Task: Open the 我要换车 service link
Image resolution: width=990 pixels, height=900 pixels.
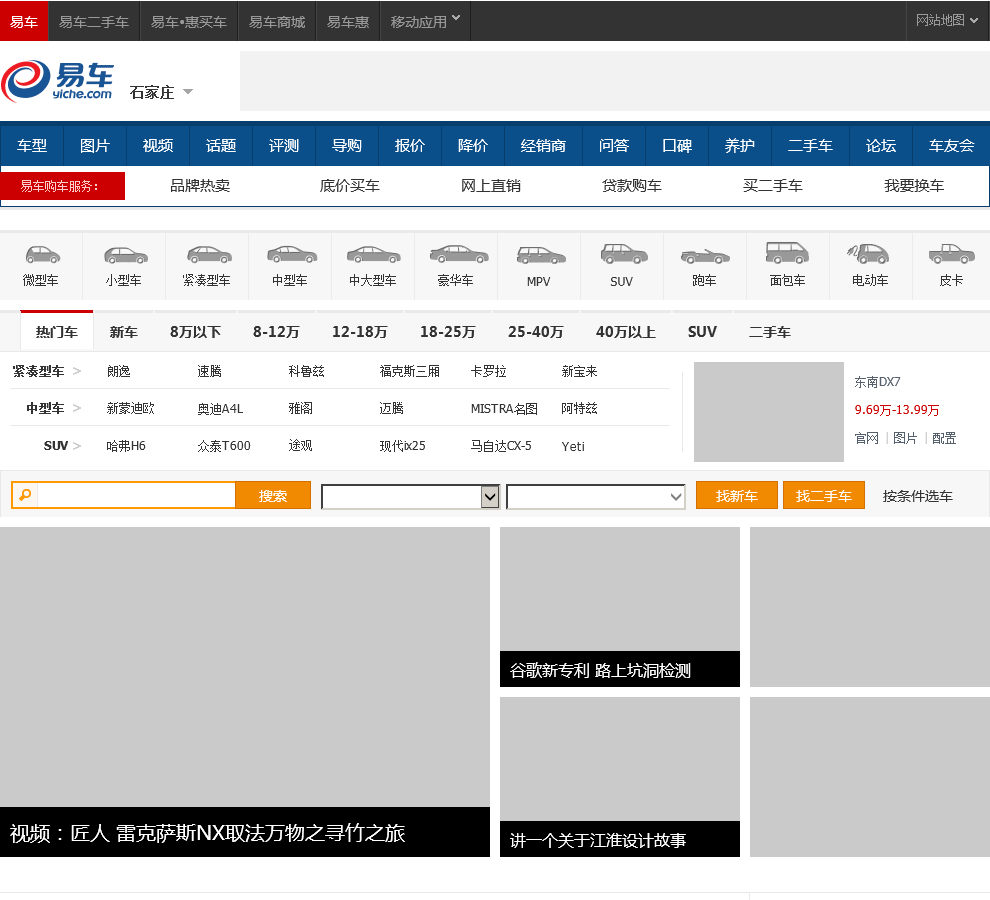Action: [x=914, y=186]
